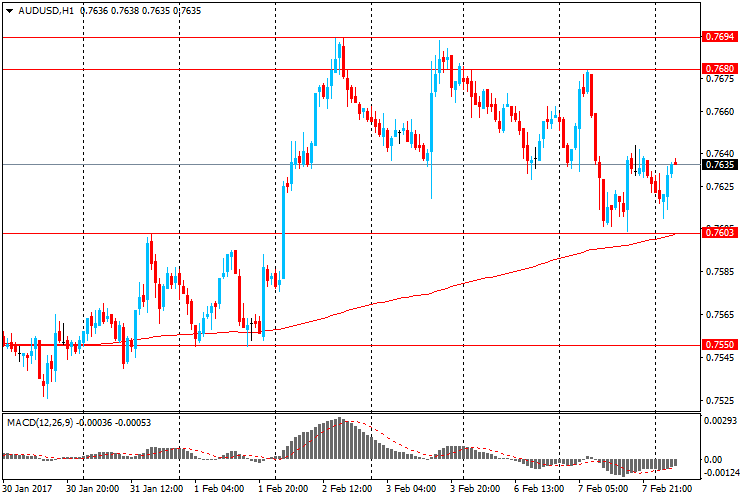Select the 0.7680 horizontal line price tag
The height and width of the screenshot is (500, 740).
pyautogui.click(x=719, y=68)
